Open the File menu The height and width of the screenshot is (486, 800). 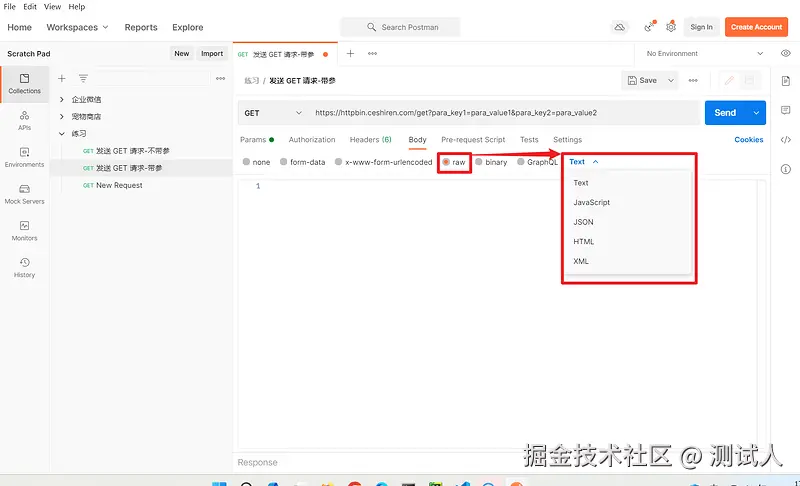[x=10, y=7]
